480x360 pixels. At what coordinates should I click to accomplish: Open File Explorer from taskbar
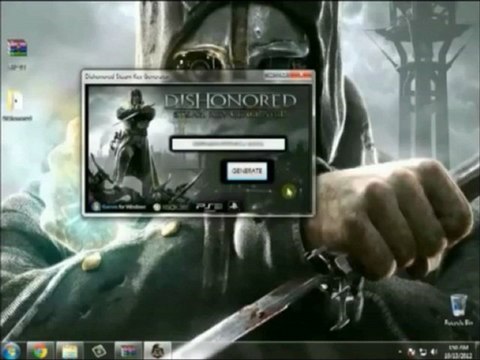(69, 351)
